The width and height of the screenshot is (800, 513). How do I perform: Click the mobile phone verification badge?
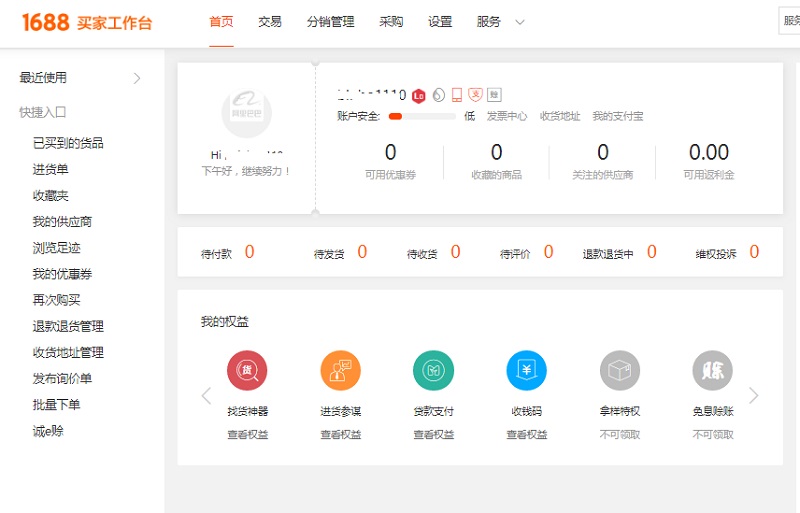pyautogui.click(x=457, y=95)
